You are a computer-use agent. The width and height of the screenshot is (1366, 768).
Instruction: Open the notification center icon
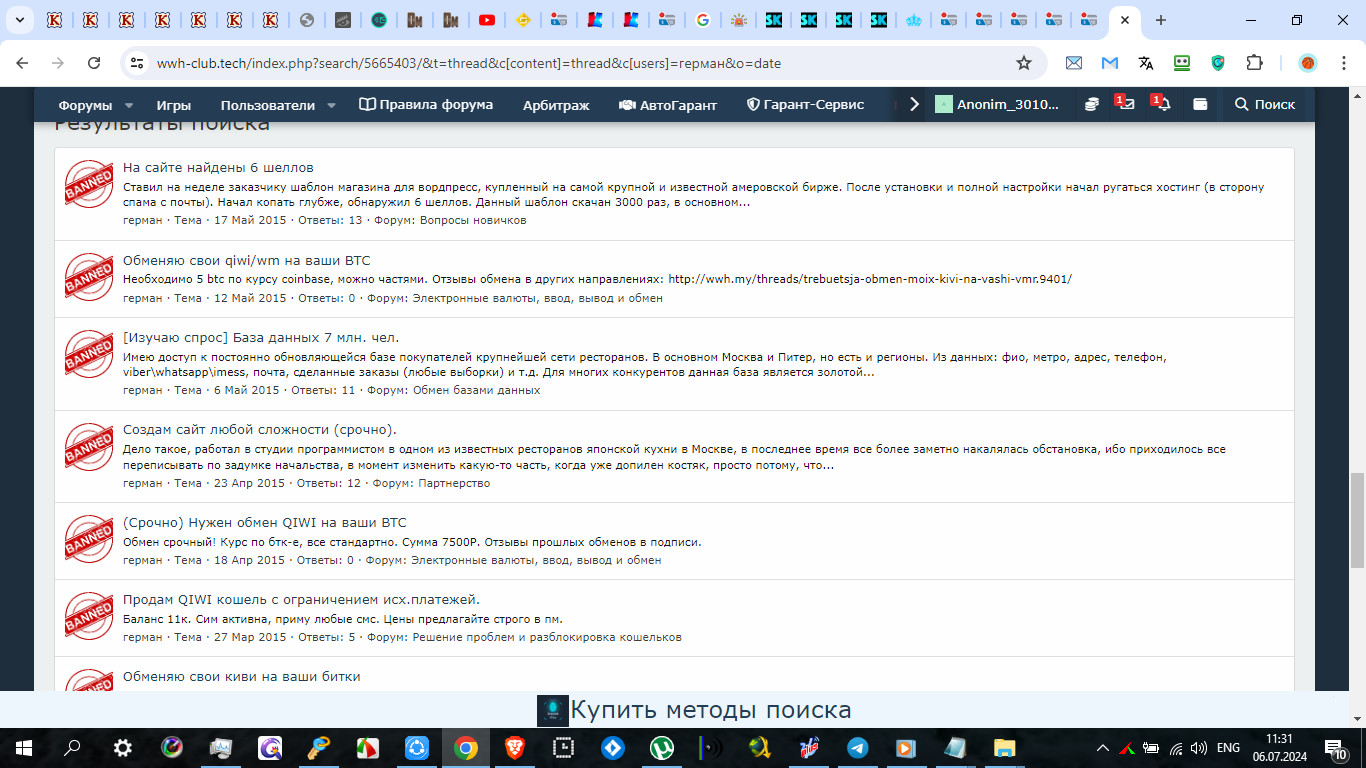point(1336,747)
